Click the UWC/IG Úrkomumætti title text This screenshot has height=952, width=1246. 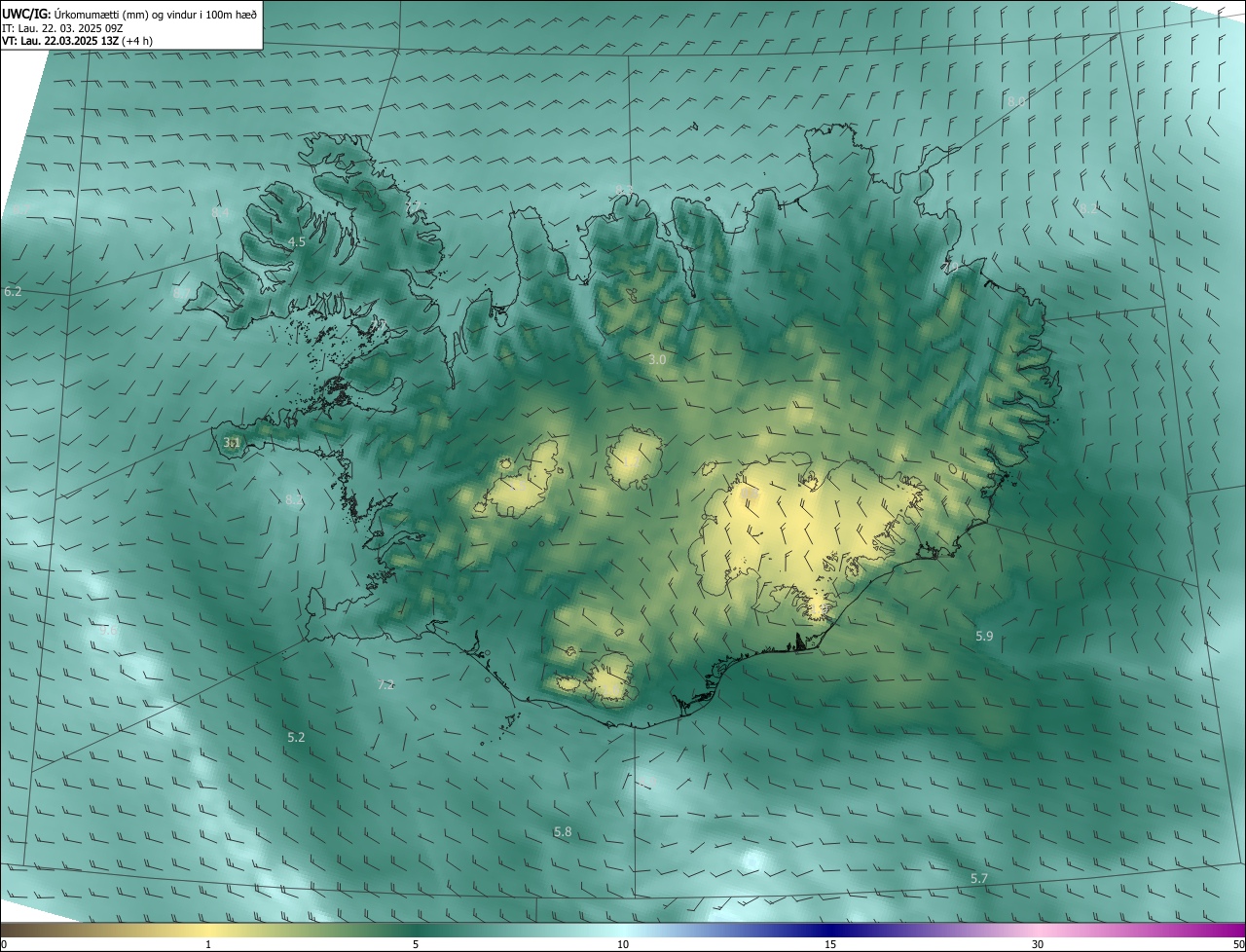coord(129,13)
